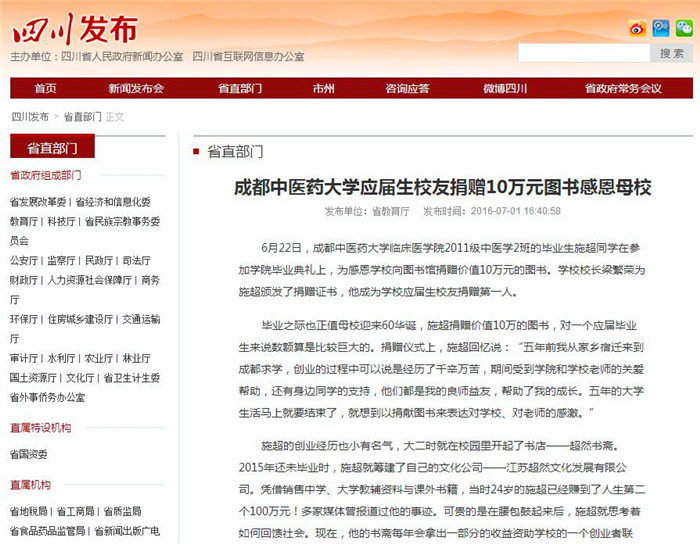Open the WeChat icon
The width and height of the screenshot is (700, 544).
click(x=683, y=28)
